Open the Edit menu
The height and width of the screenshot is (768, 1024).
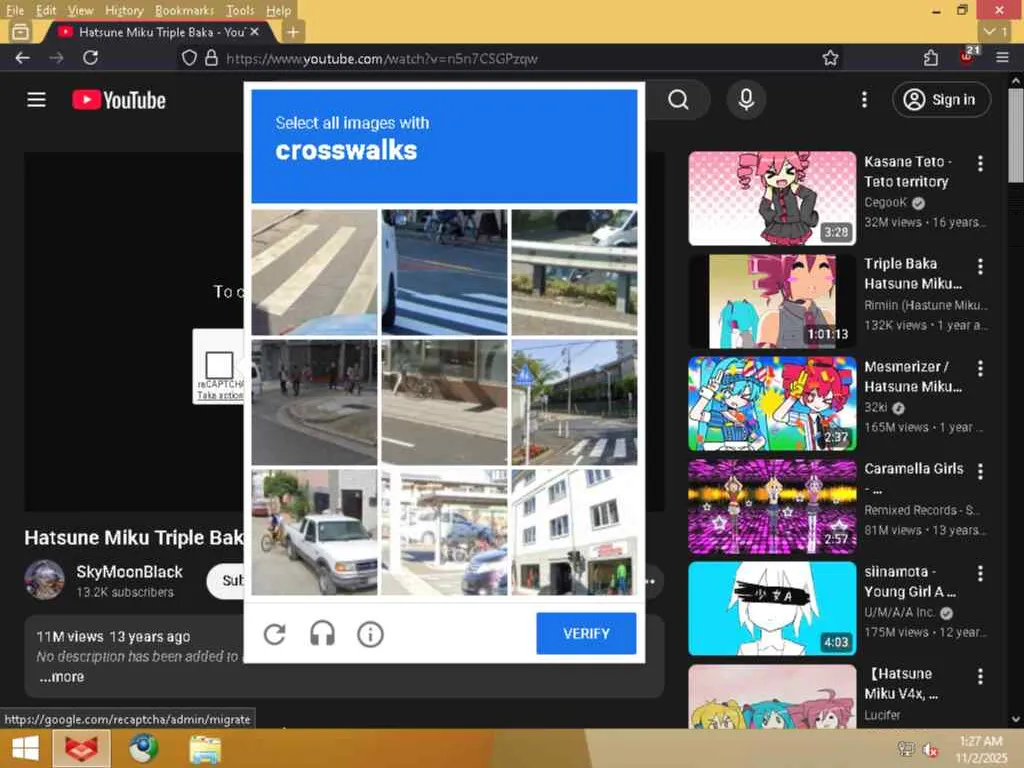point(46,10)
